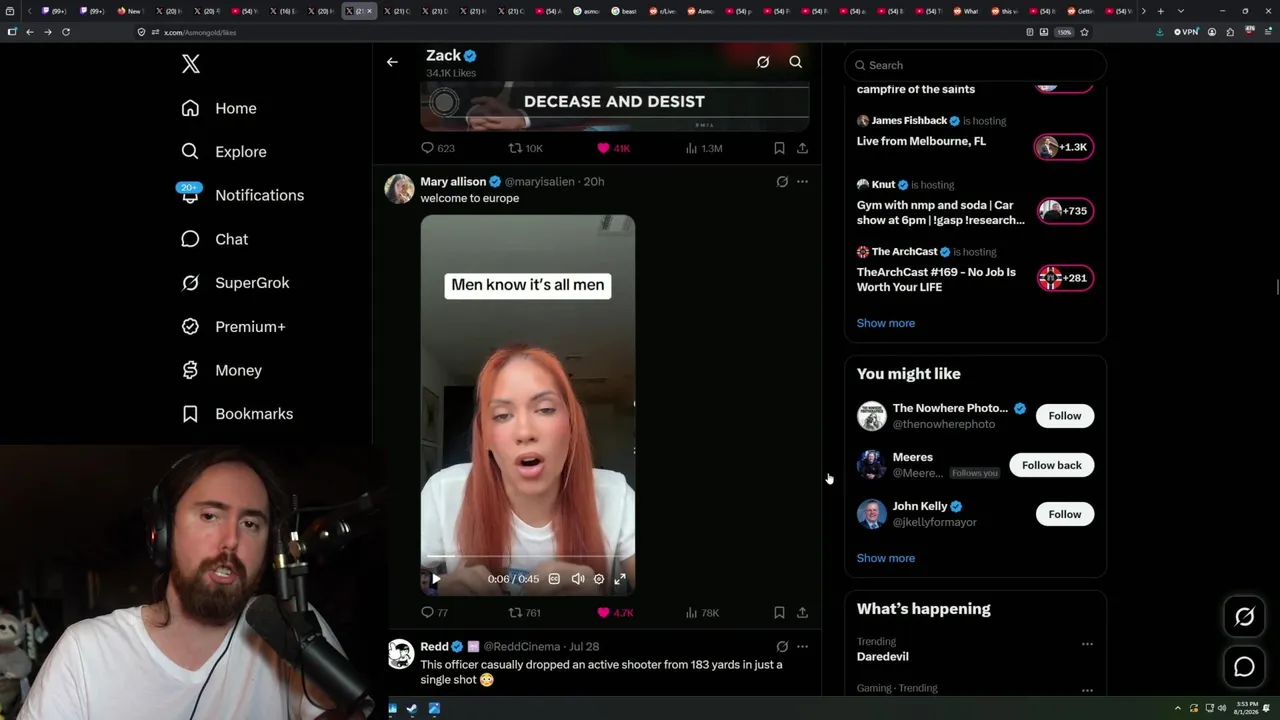
Task: Go back with the profile header arrow
Action: point(392,62)
